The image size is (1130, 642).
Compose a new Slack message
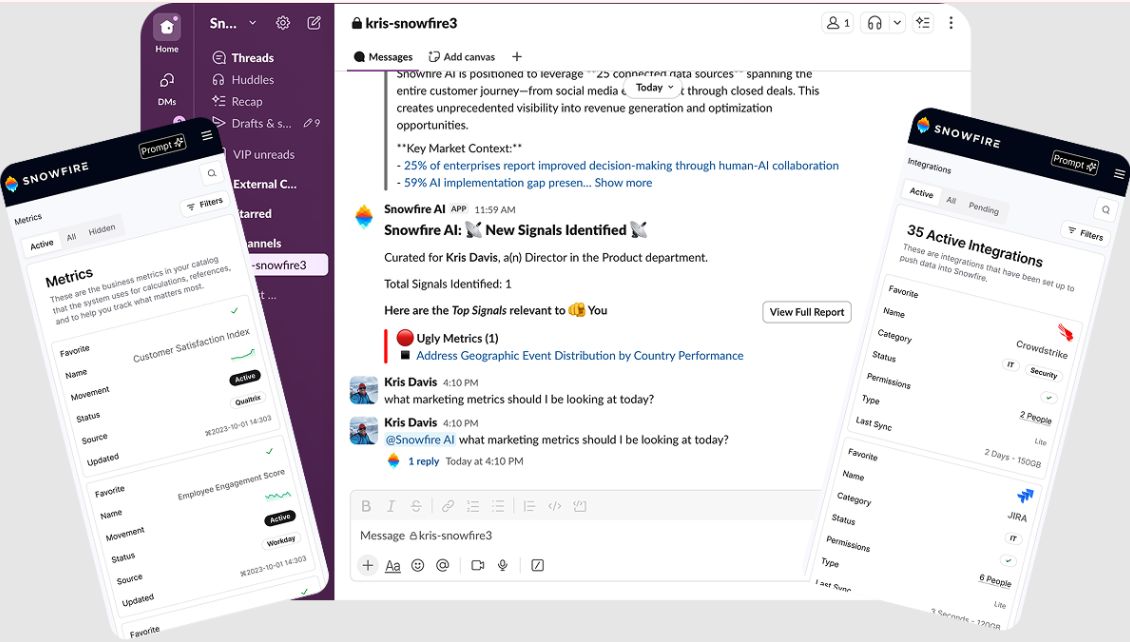[x=314, y=23]
